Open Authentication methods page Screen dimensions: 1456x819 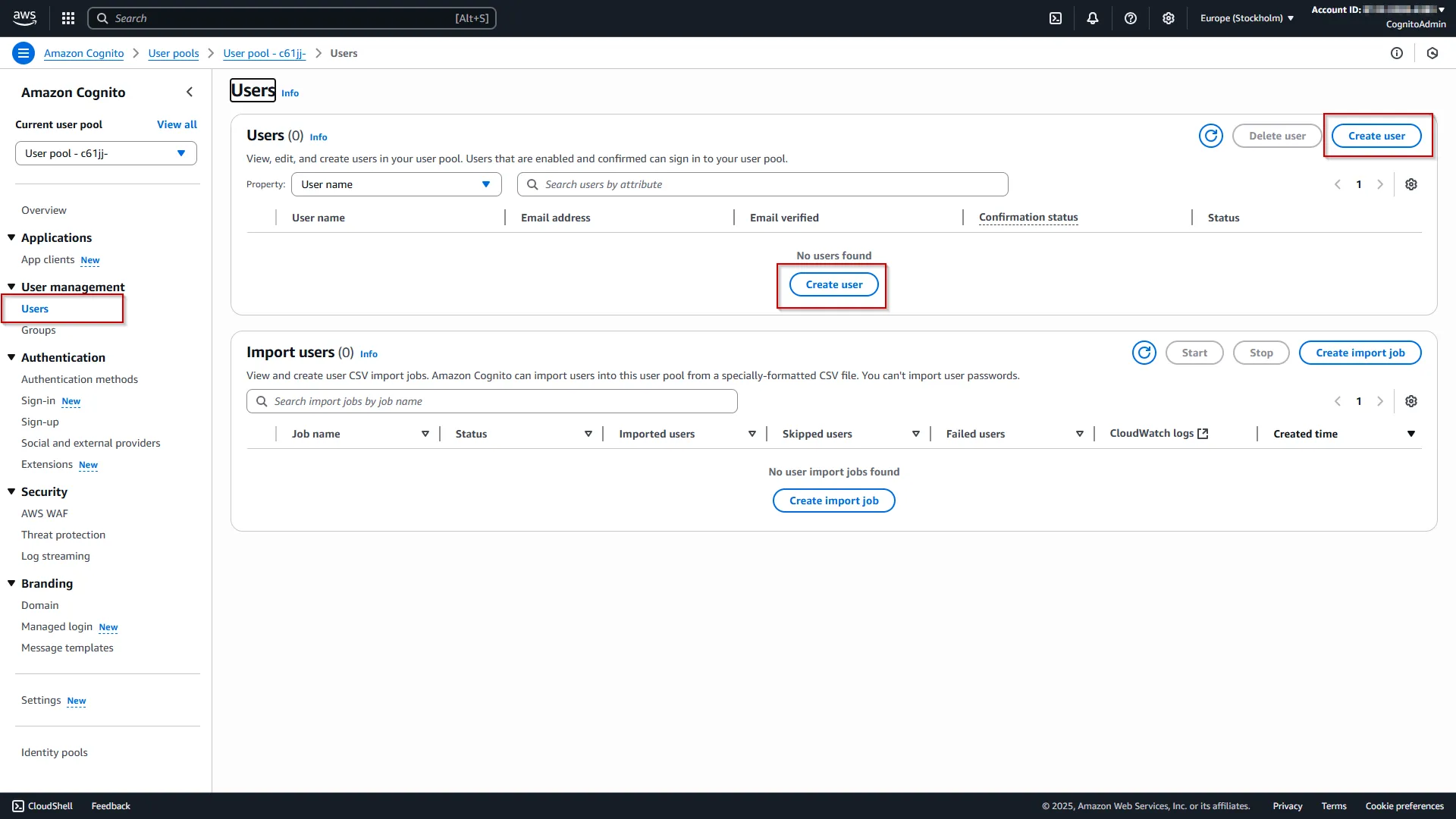pyautogui.click(x=80, y=379)
